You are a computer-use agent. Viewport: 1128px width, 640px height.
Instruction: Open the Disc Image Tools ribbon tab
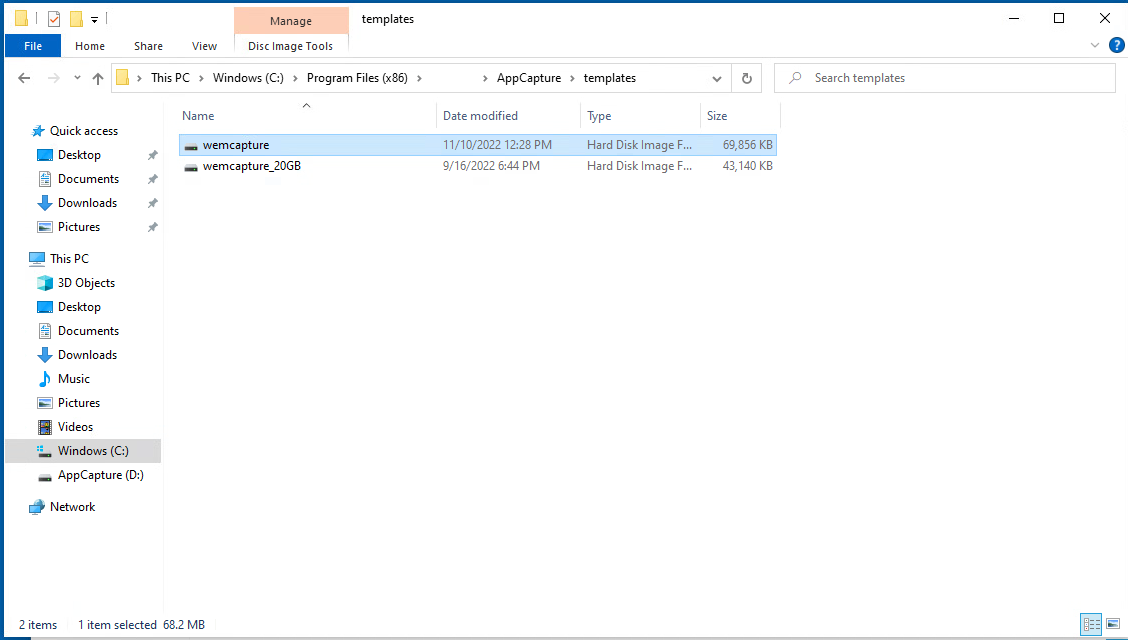pyautogui.click(x=291, y=45)
